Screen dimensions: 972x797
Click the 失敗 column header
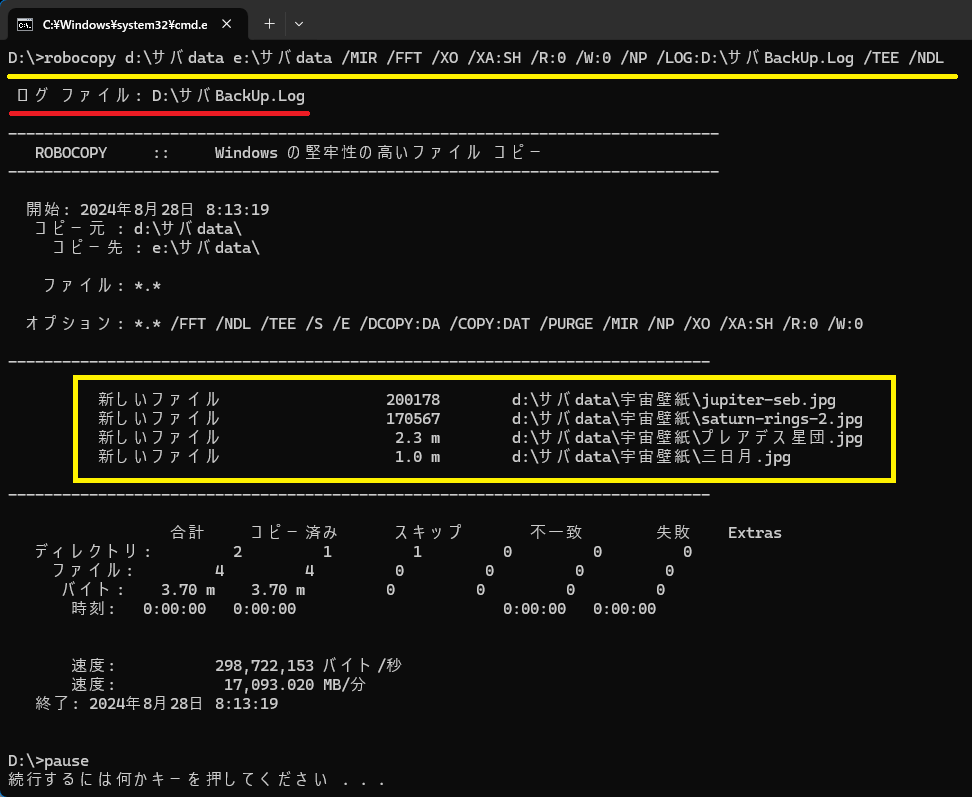(673, 532)
